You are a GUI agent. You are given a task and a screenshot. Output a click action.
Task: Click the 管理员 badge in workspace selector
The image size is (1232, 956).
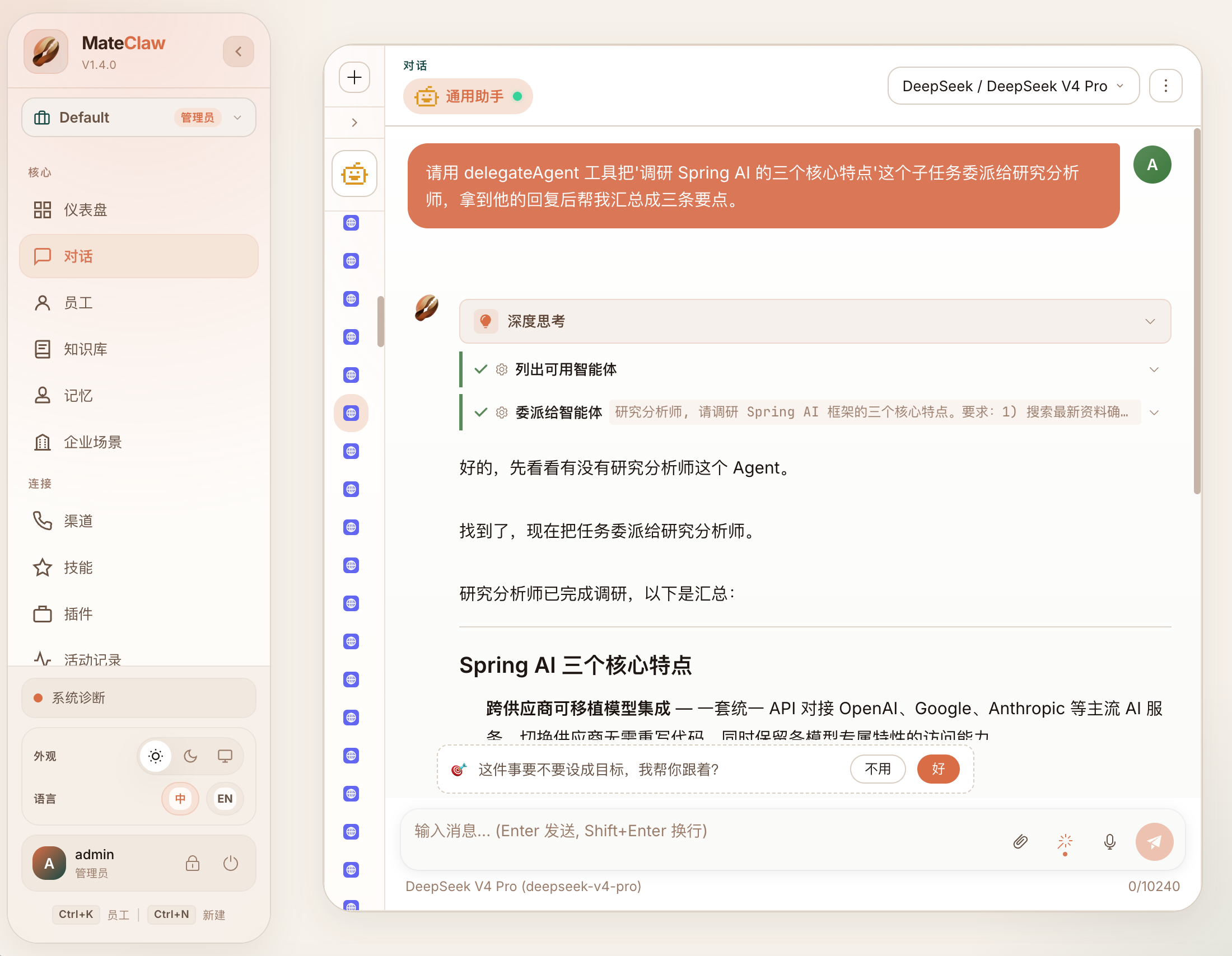[198, 117]
